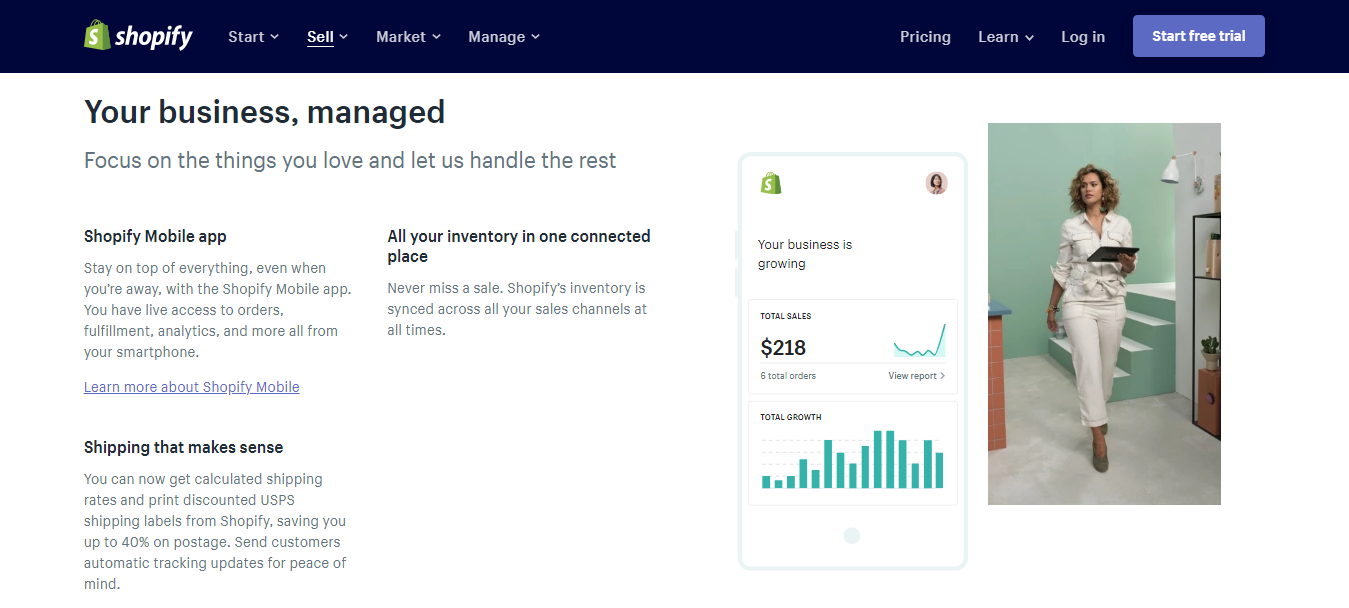Select Pricing in the top navigation

[x=925, y=36]
